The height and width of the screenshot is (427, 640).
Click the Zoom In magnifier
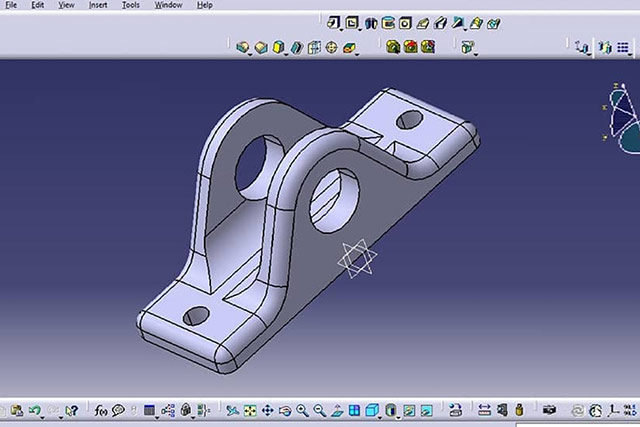(x=302, y=410)
